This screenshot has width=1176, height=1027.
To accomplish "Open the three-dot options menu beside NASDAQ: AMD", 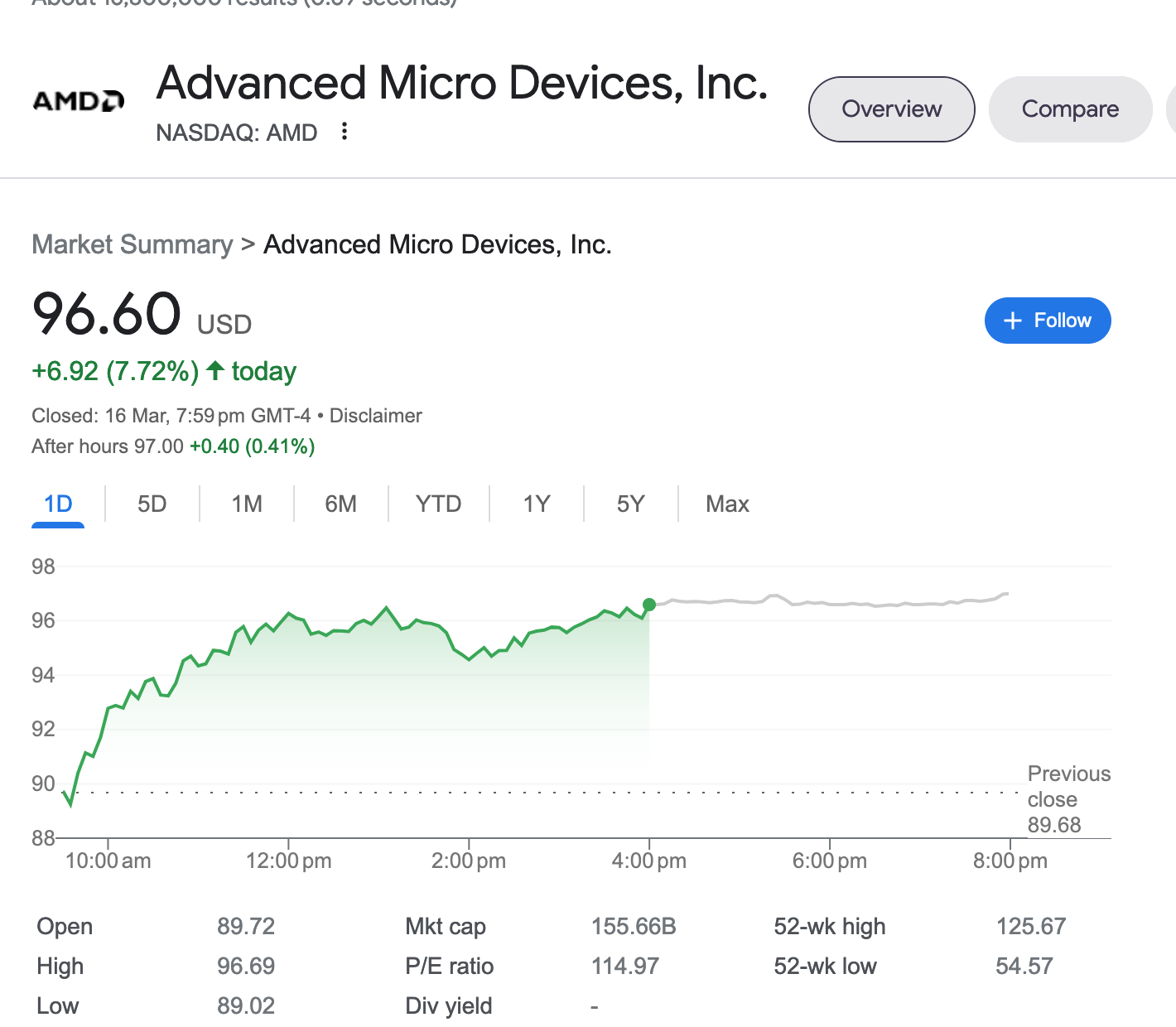I will (345, 132).
